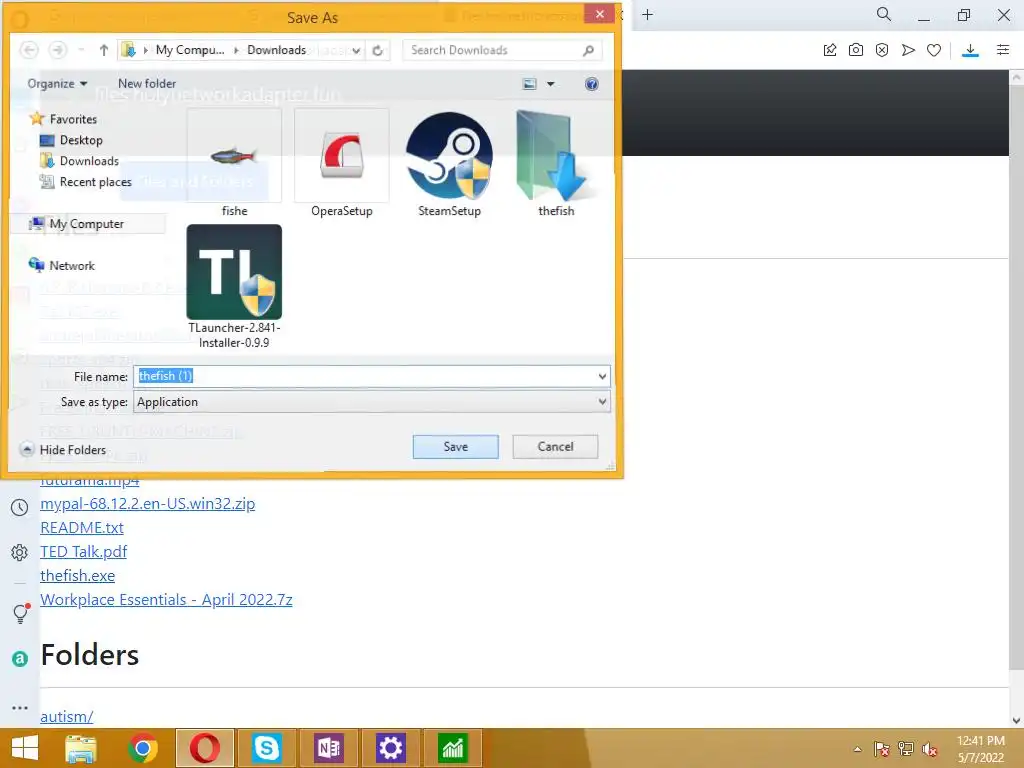Expand the address bar path dropdown
Screen dimensions: 1024x768
pos(356,50)
